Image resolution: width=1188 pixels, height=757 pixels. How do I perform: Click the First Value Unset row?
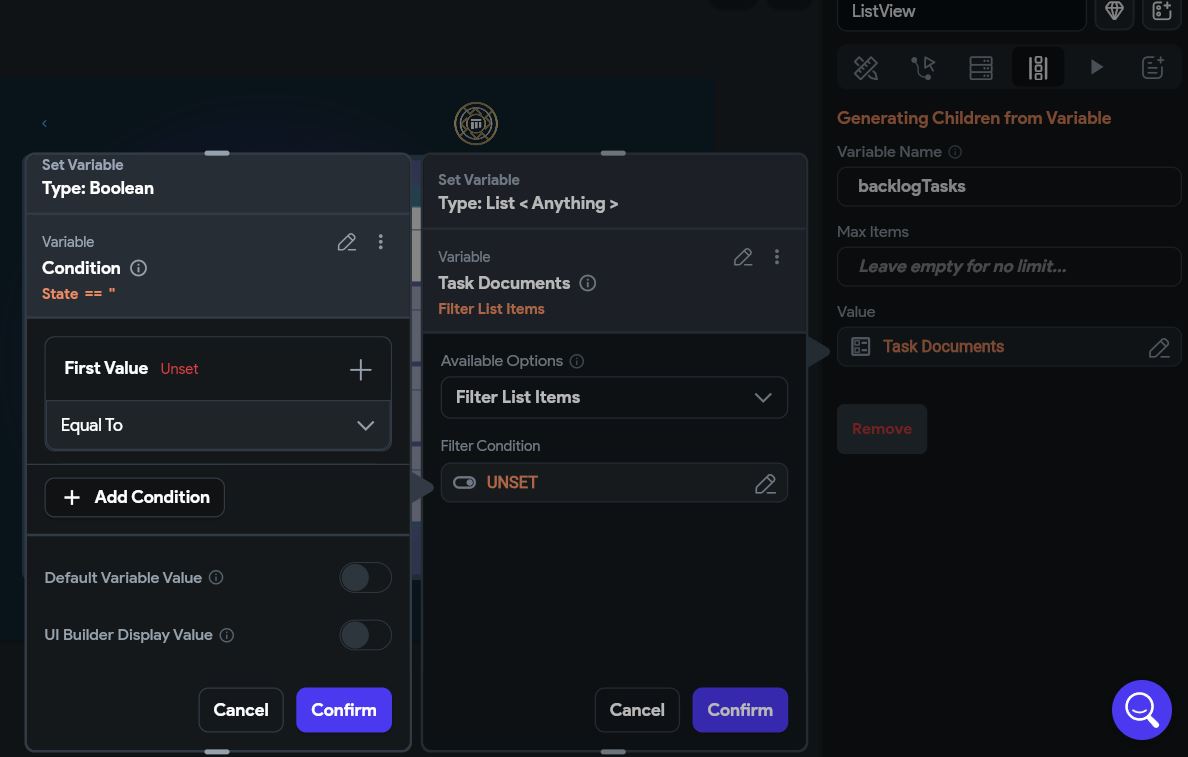218,369
